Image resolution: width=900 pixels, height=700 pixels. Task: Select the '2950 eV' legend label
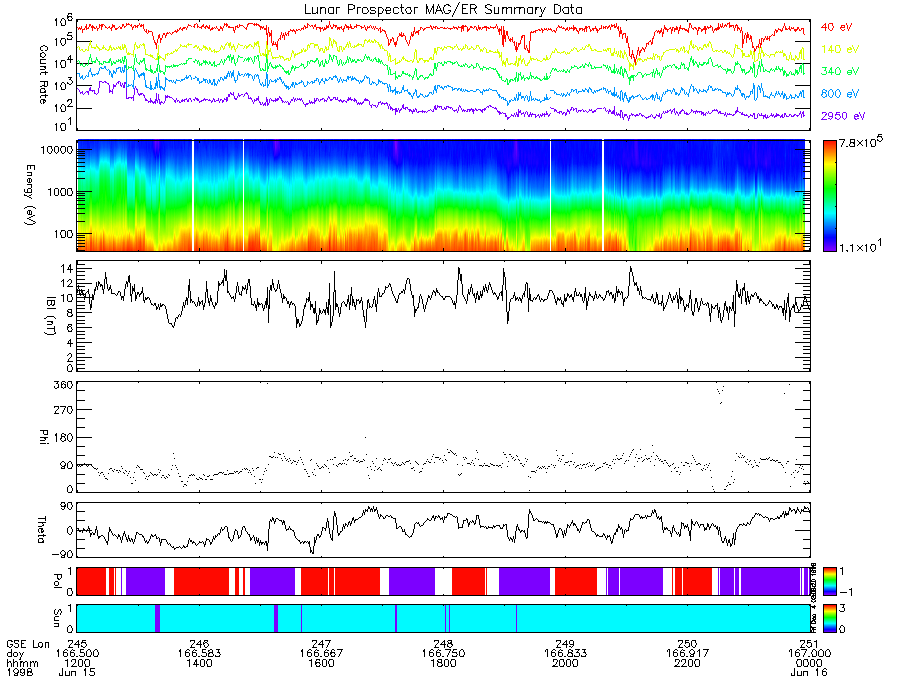[843, 116]
